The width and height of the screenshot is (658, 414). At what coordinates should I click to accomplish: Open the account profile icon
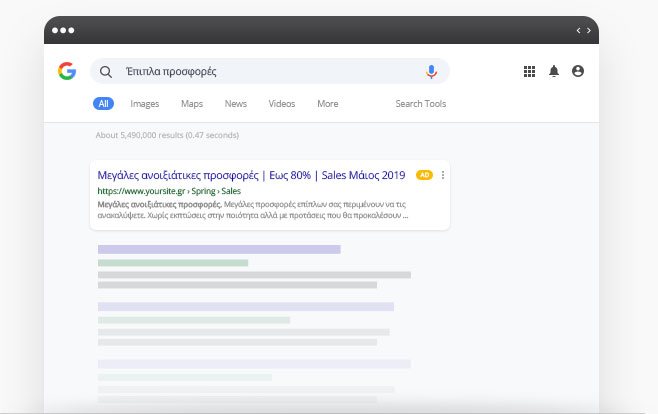click(x=578, y=72)
